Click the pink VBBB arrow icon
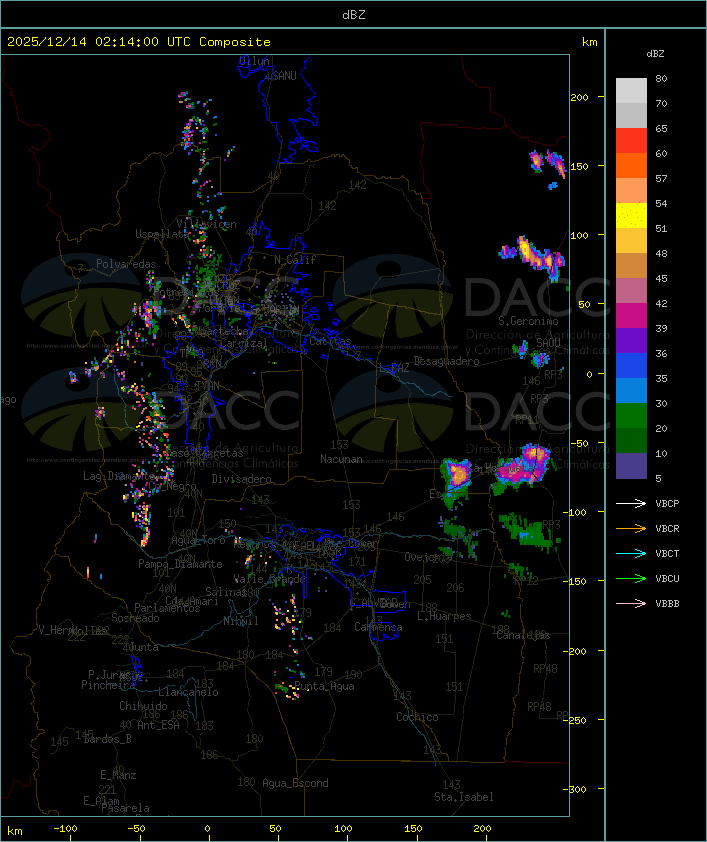This screenshot has height=842, width=707. 631,604
